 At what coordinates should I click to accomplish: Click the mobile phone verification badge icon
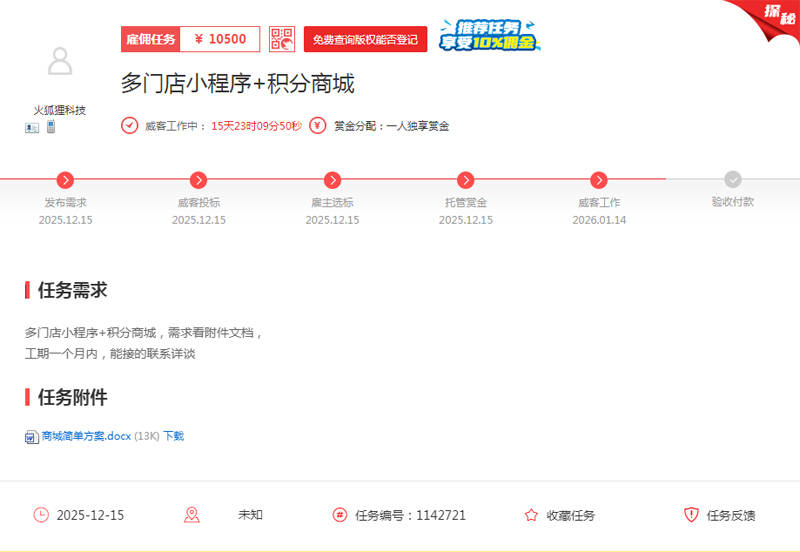[50, 127]
